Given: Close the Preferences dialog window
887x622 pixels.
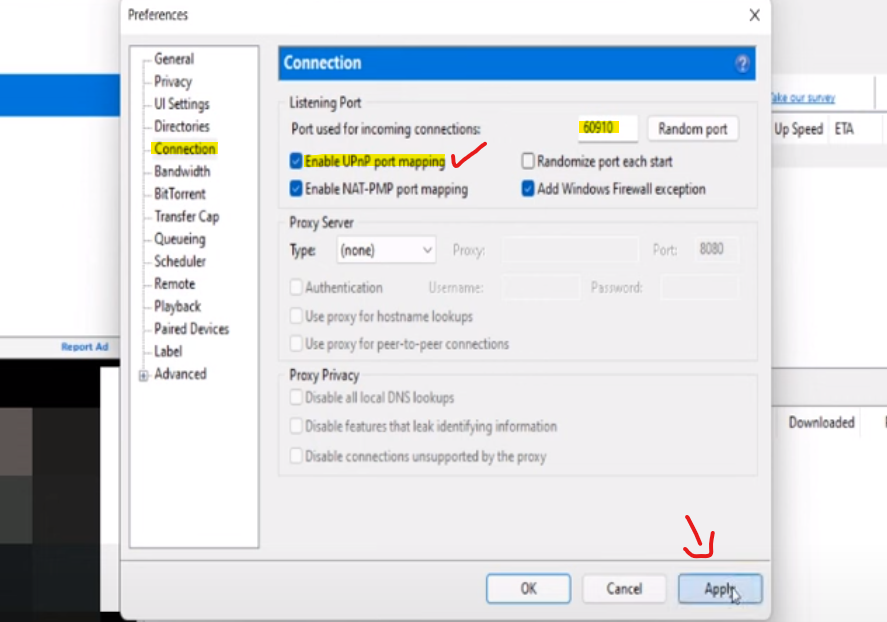Looking at the screenshot, I should tap(754, 15).
